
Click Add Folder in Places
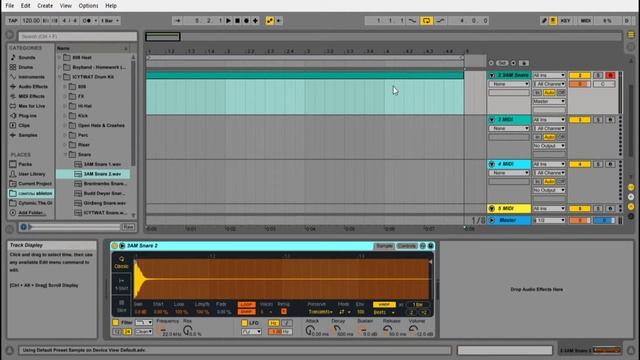31,213
